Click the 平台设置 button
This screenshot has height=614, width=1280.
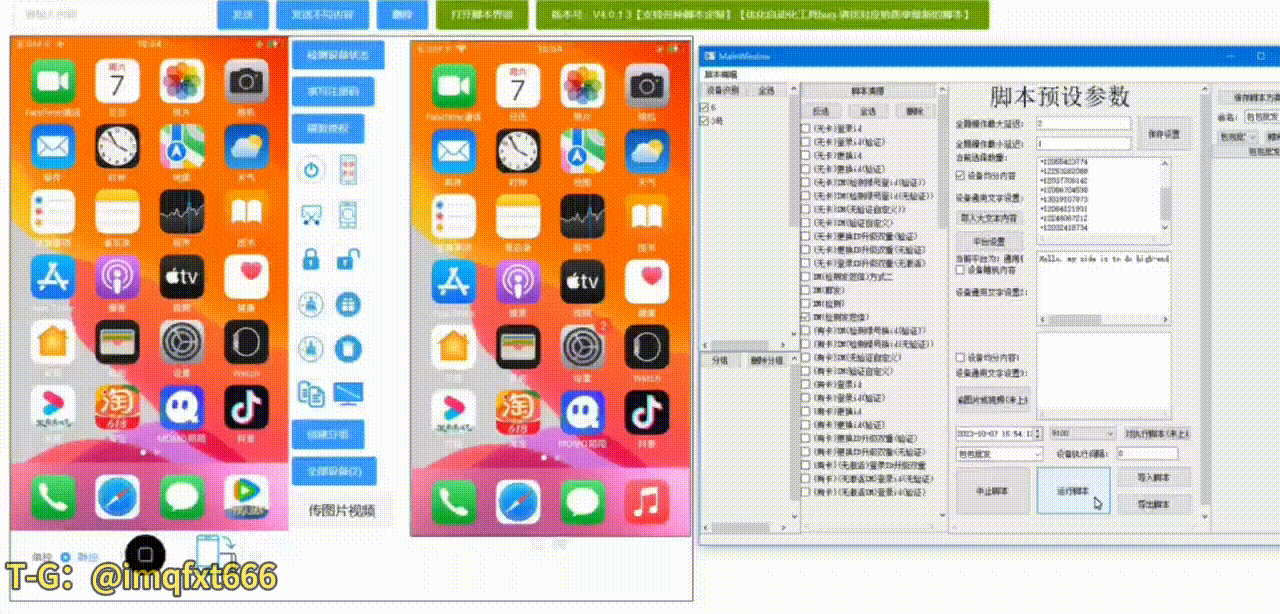pos(989,241)
